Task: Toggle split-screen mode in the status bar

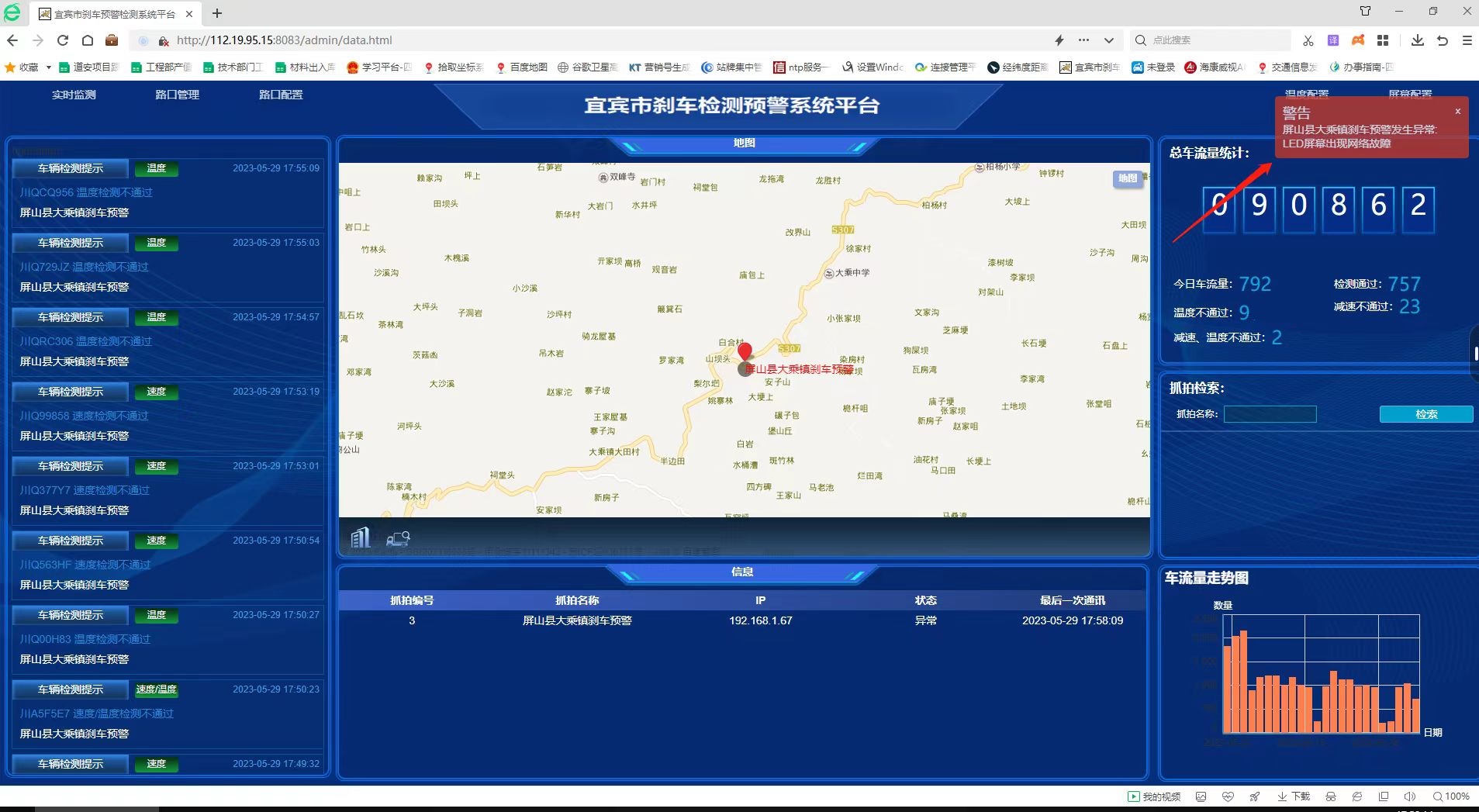Action: coord(1384,796)
